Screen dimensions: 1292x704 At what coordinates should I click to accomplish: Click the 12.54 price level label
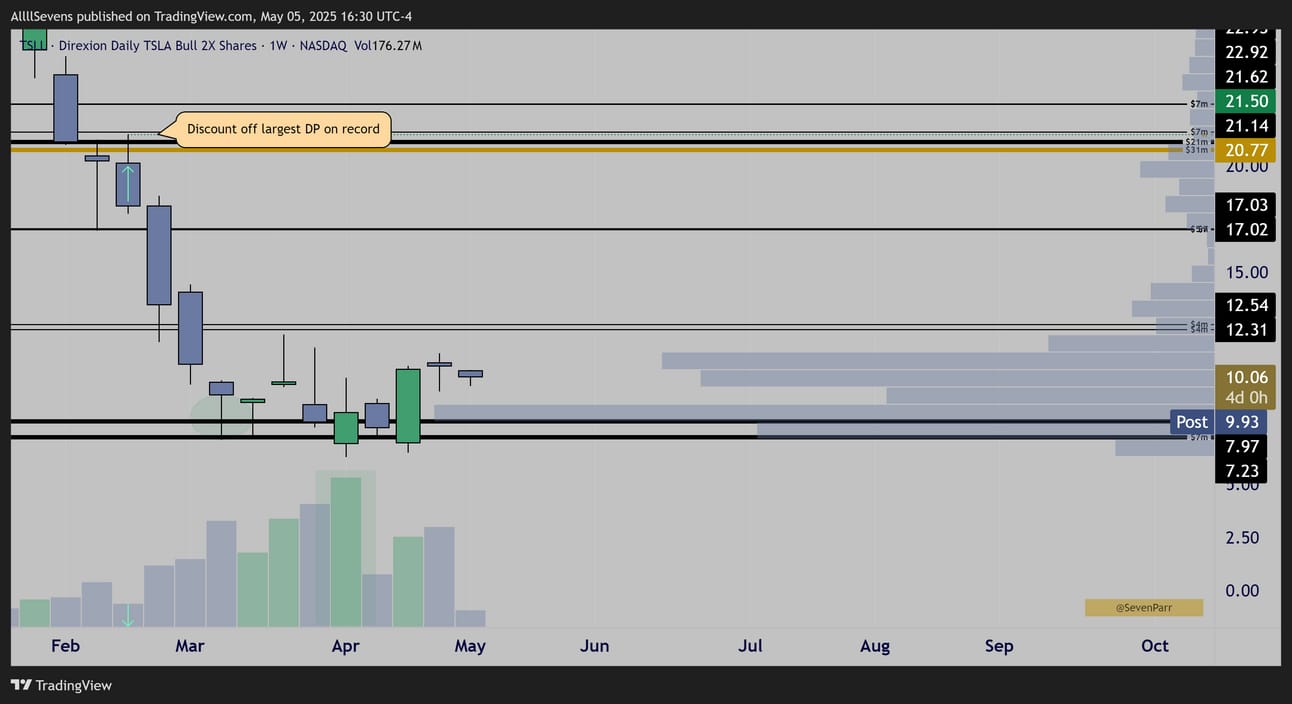coord(1245,305)
